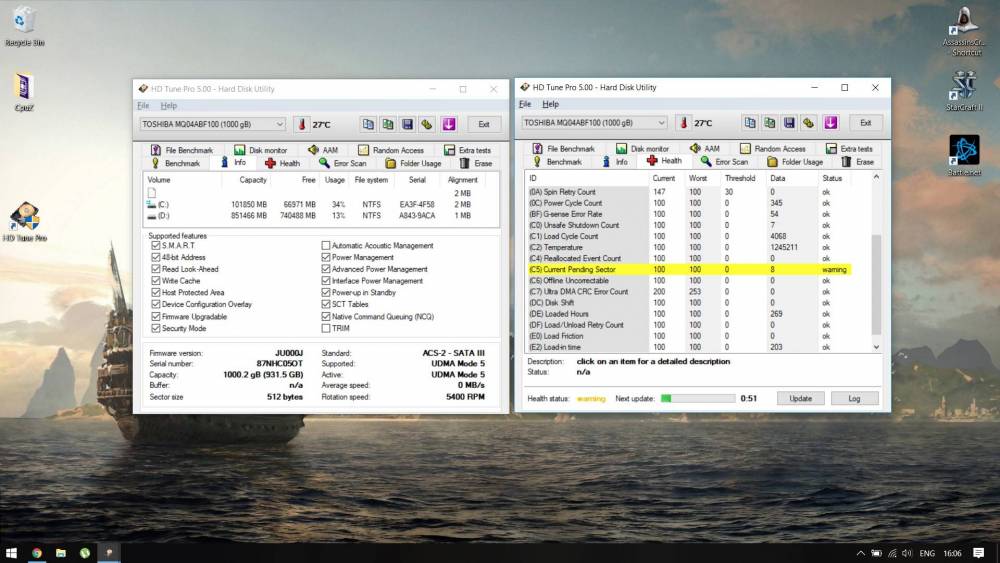The width and height of the screenshot is (1000, 563).
Task: Click ENG language indicator in taskbar
Action: 927,553
